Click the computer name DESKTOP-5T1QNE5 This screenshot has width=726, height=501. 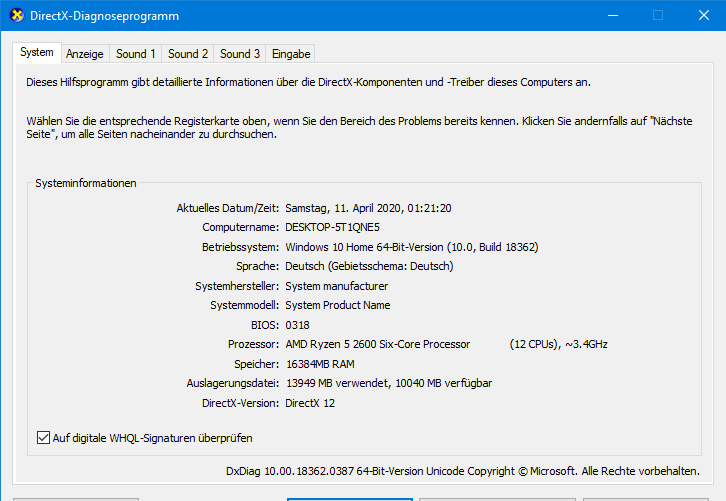point(332,227)
